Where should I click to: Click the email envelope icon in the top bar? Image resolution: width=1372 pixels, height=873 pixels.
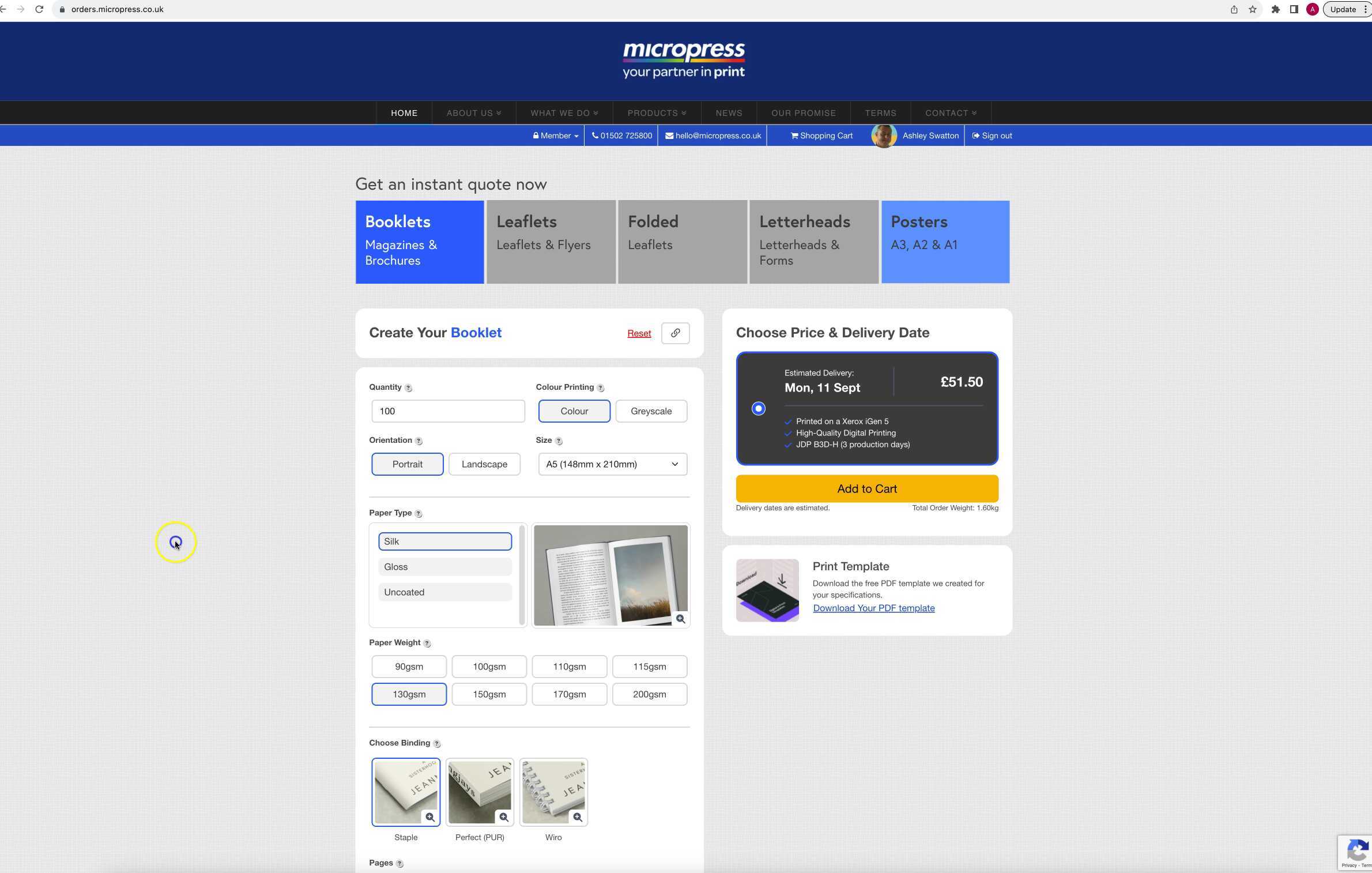pyautogui.click(x=669, y=136)
